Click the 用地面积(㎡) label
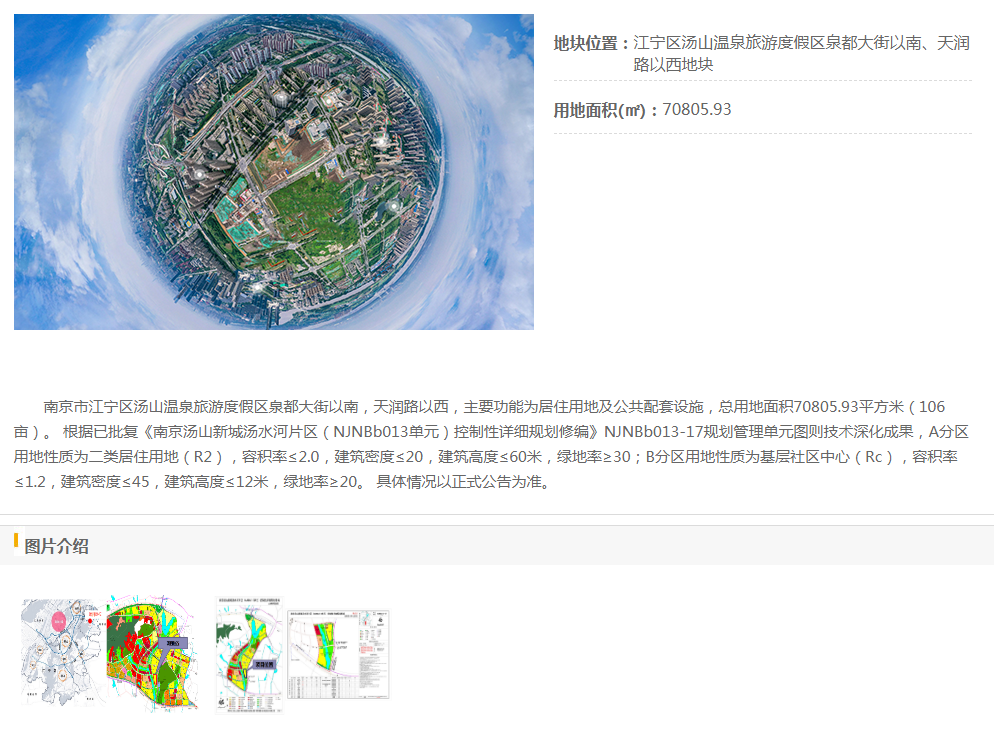Image resolution: width=994 pixels, height=739 pixels. coord(605,110)
